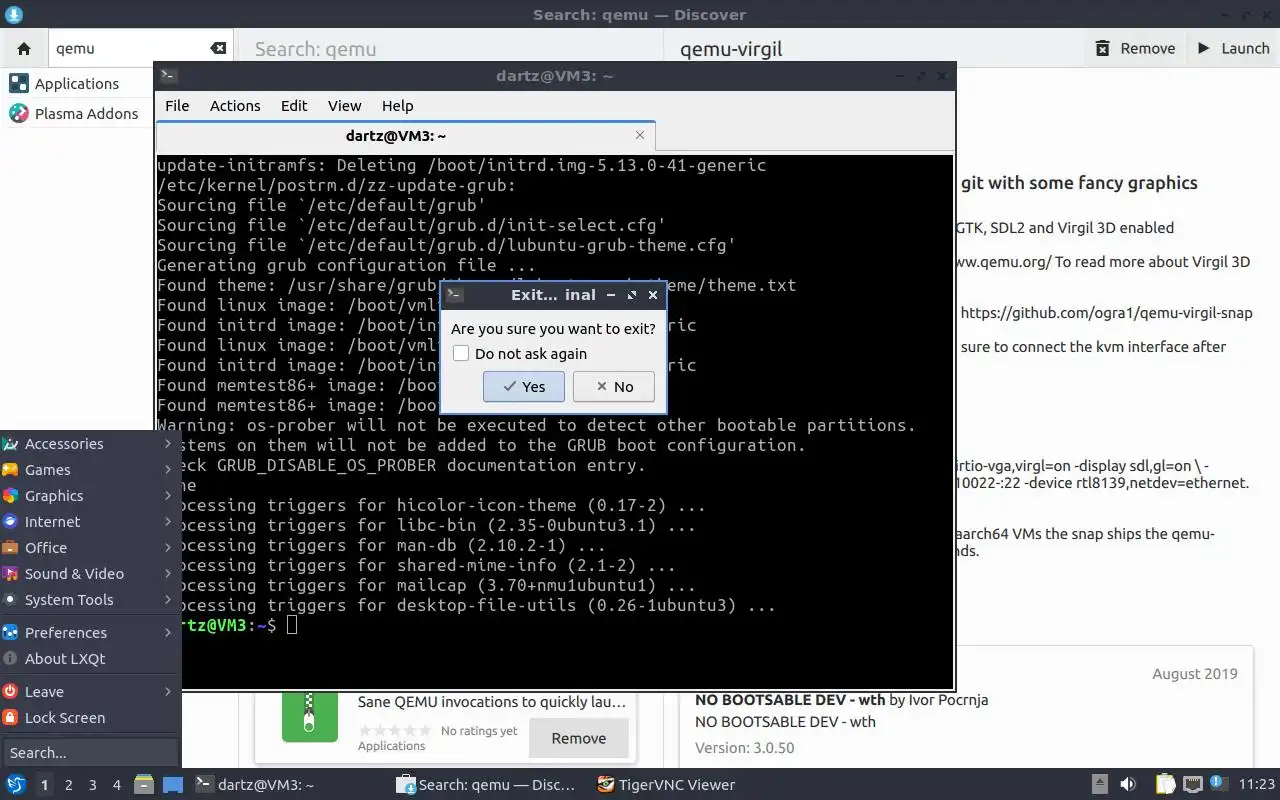
Task: Click the Discover app icon in title bar
Action: coord(13,14)
